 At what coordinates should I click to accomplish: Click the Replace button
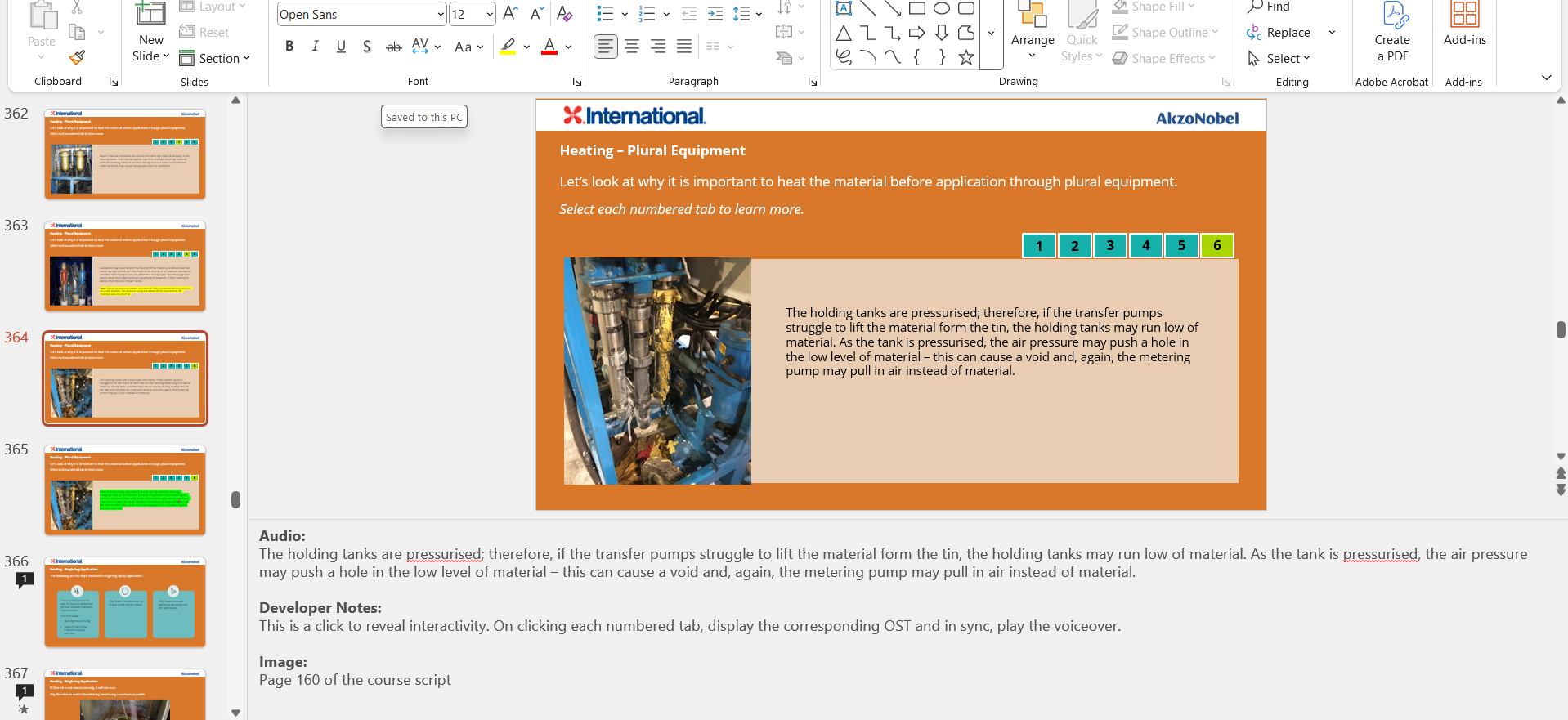[1288, 33]
